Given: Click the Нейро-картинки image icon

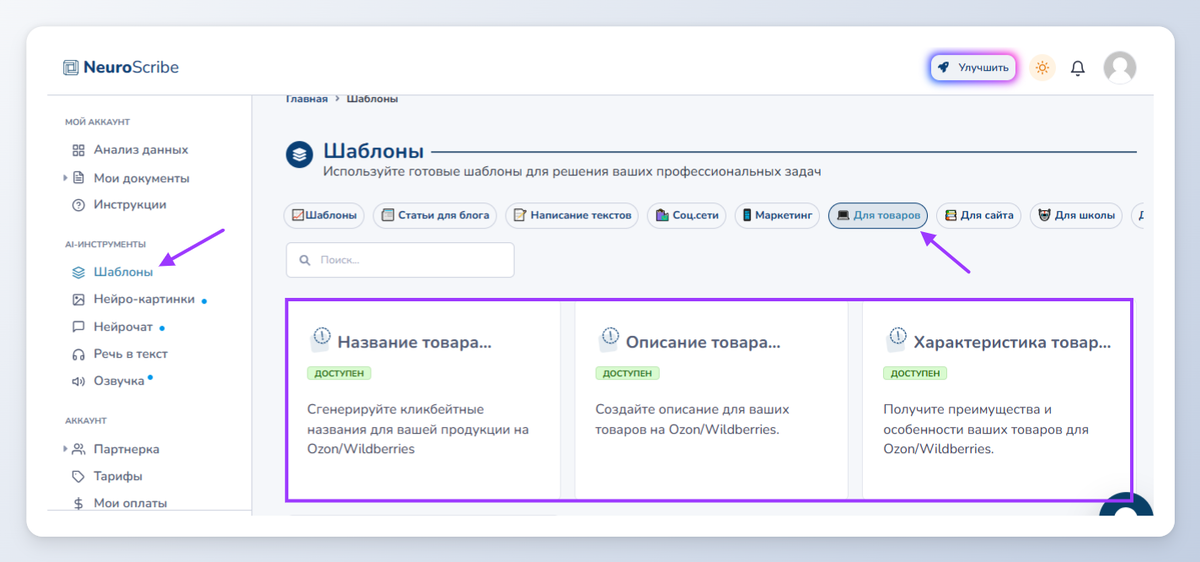Looking at the screenshot, I should [x=78, y=299].
